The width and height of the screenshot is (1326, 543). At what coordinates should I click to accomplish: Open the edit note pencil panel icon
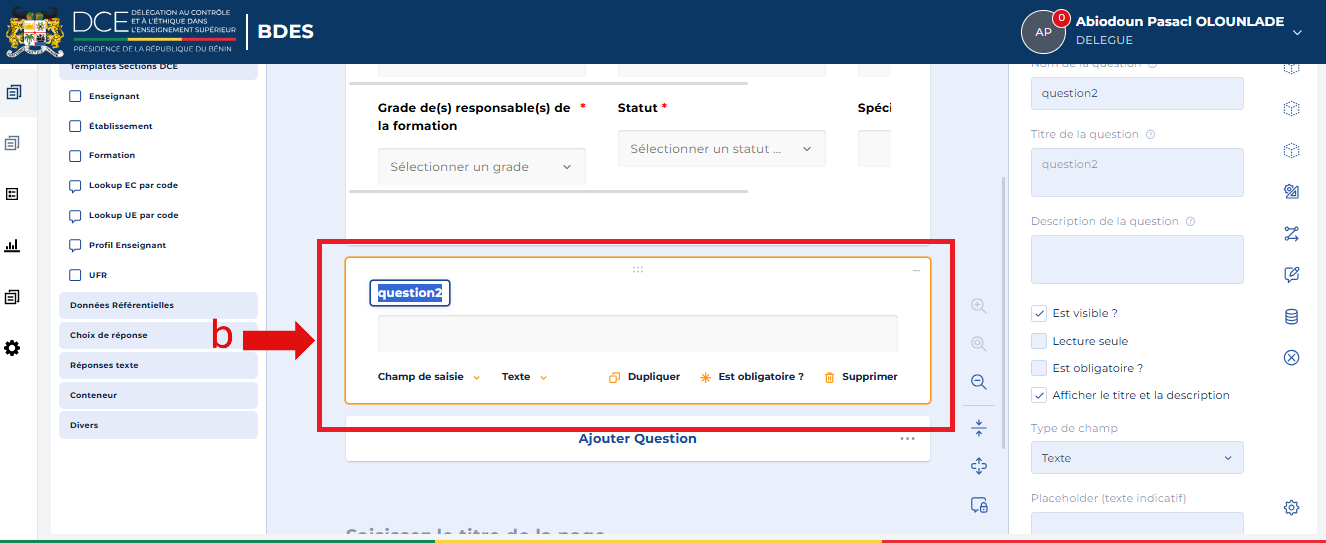pos(1291,275)
